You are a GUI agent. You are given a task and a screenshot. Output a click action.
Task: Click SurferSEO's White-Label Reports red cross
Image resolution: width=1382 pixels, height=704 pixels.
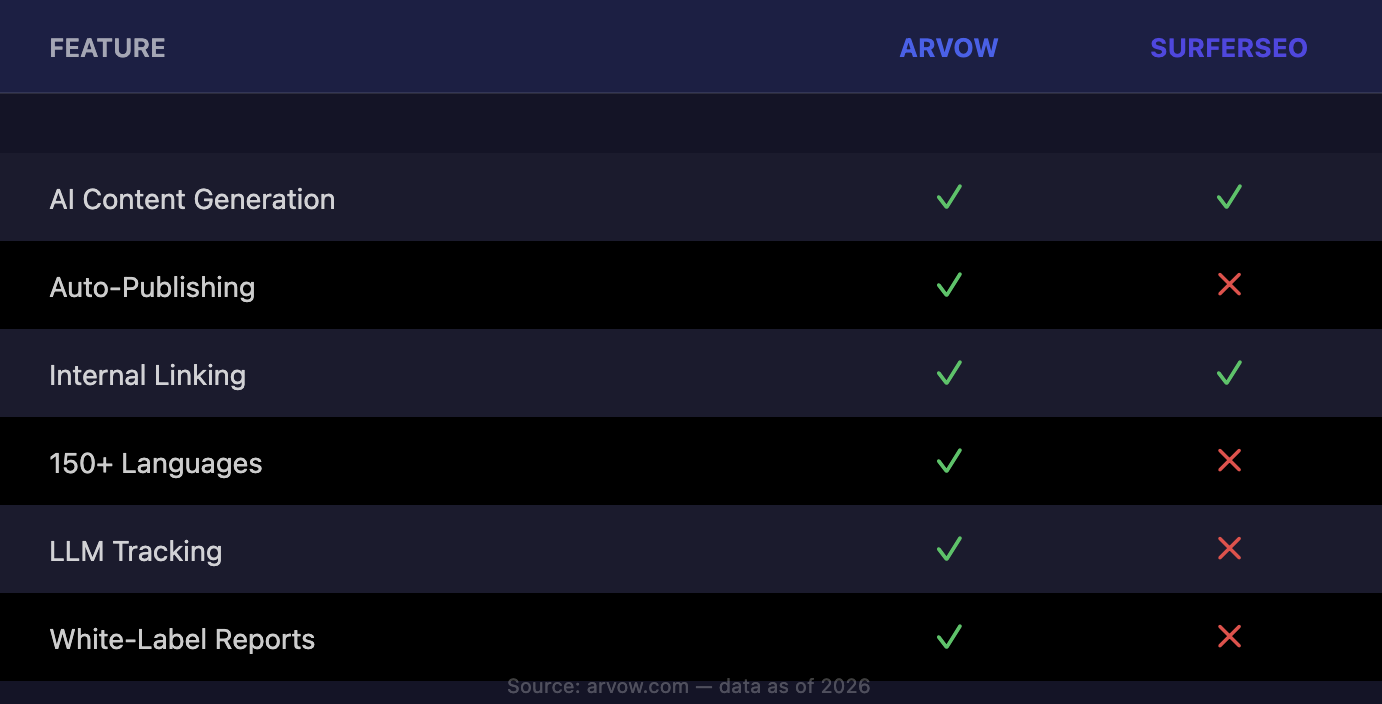(x=1229, y=637)
